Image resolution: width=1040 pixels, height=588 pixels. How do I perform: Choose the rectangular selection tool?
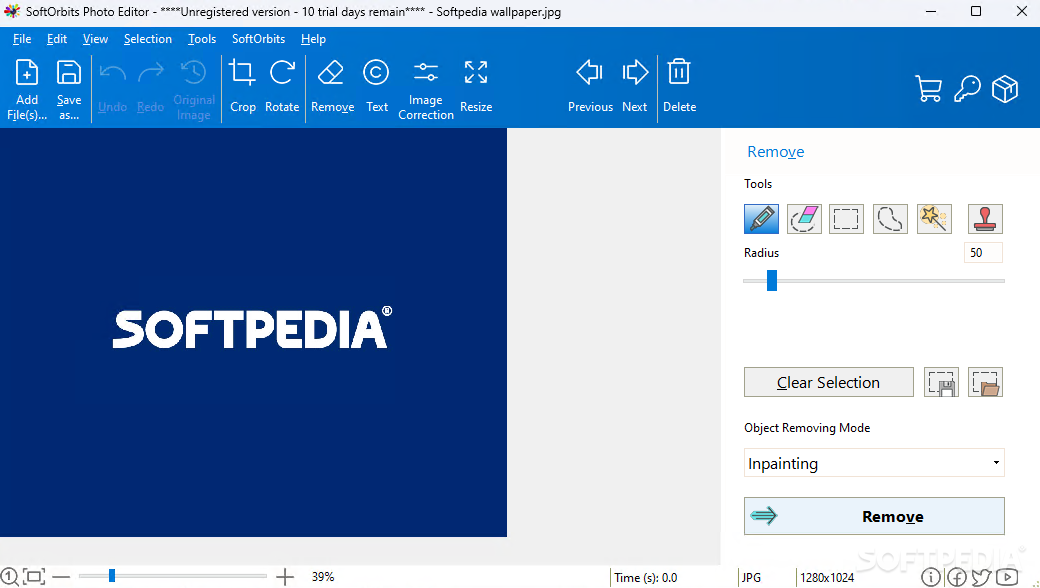[847, 218]
